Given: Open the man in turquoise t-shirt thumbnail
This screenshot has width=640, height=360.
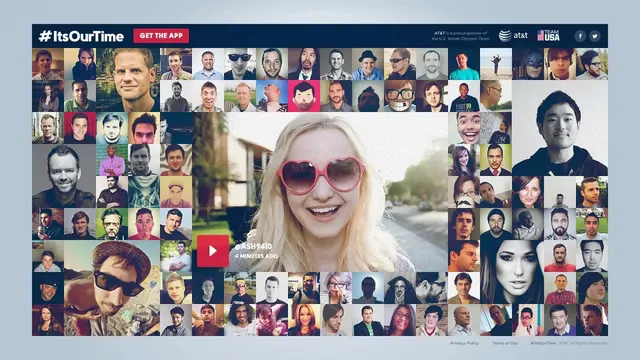Looking at the screenshot, I should pos(464,64).
